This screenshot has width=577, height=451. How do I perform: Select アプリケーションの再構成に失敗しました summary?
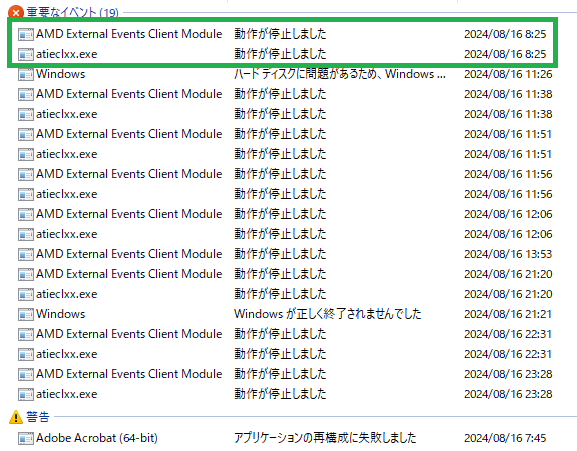click(325, 438)
